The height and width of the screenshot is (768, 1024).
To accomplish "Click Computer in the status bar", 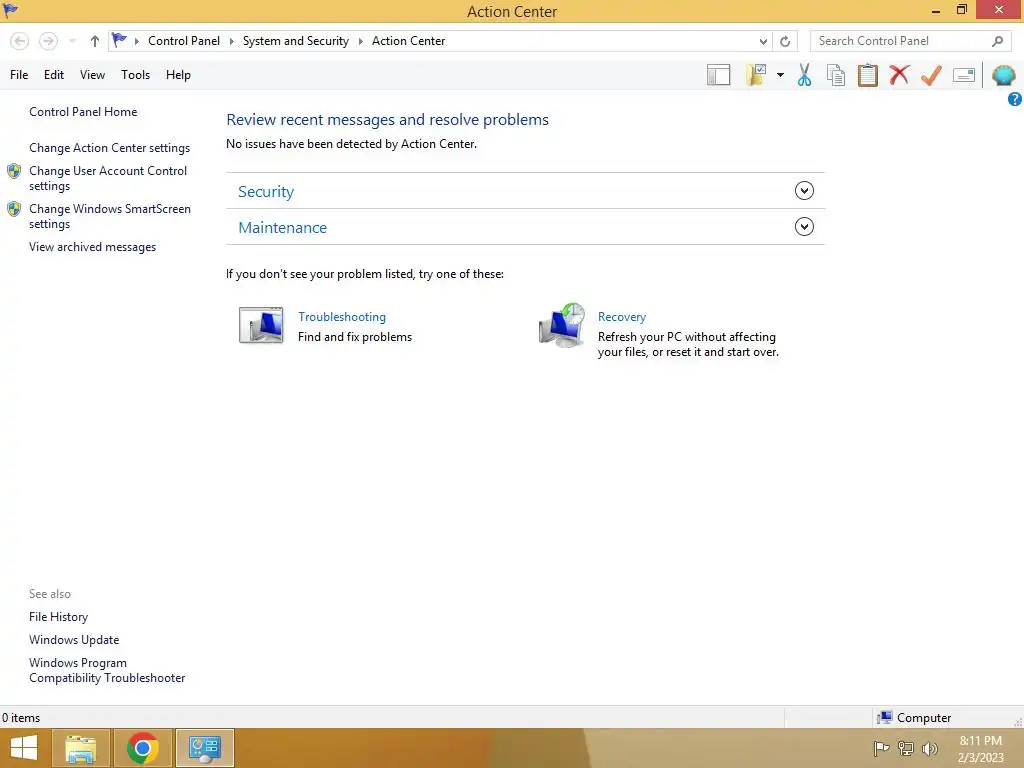I will 914,718.
